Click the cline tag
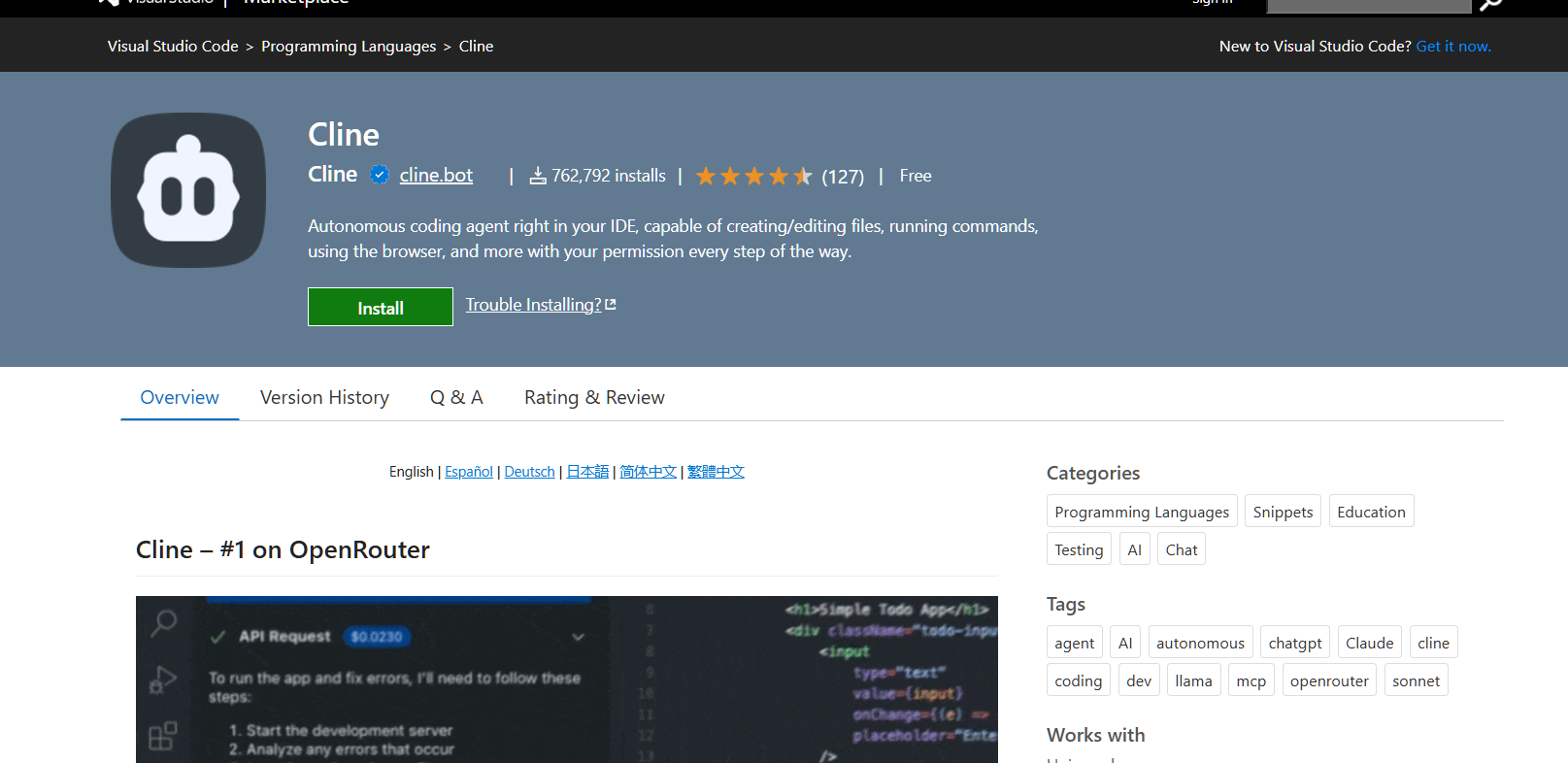 1433,643
